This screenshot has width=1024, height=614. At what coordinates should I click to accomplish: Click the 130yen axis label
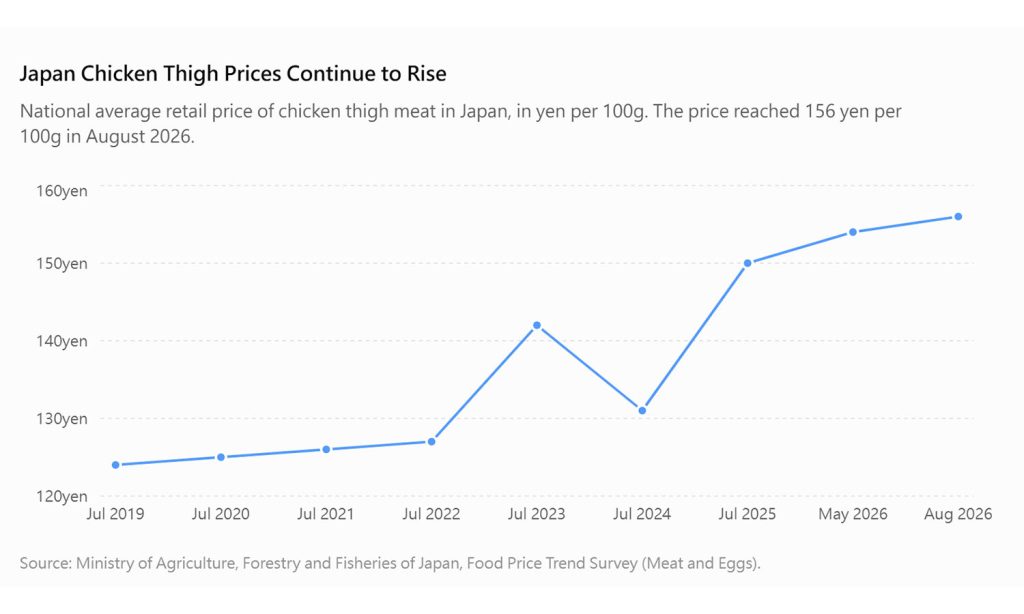click(61, 419)
